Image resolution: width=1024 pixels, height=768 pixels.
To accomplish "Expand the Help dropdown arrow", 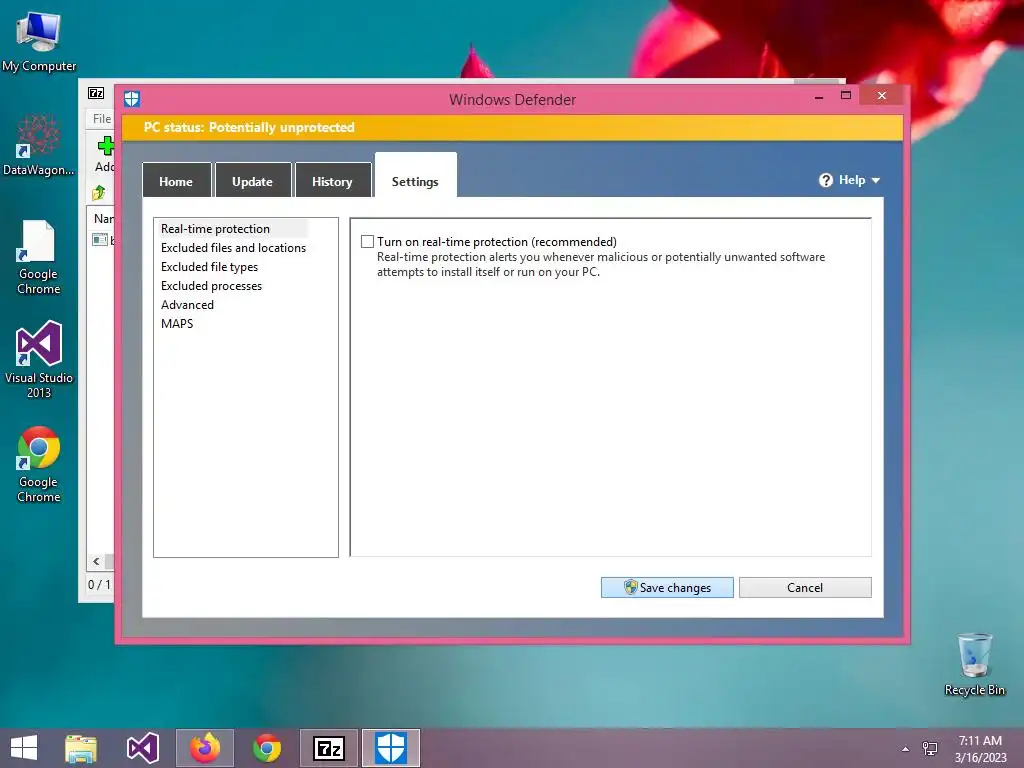I will [876, 180].
